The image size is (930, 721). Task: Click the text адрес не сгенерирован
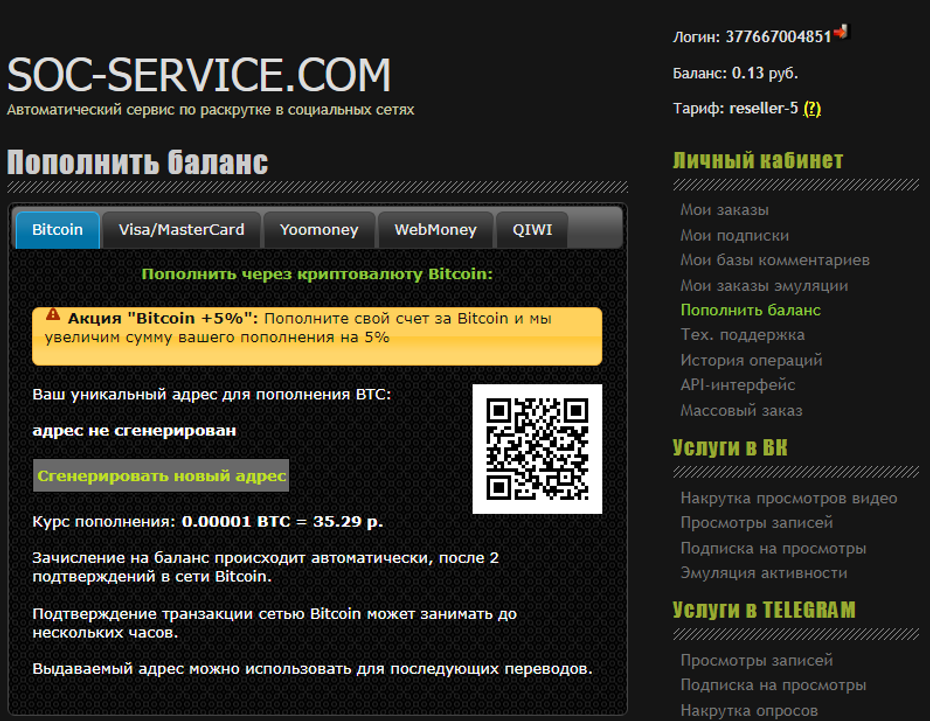(x=134, y=430)
